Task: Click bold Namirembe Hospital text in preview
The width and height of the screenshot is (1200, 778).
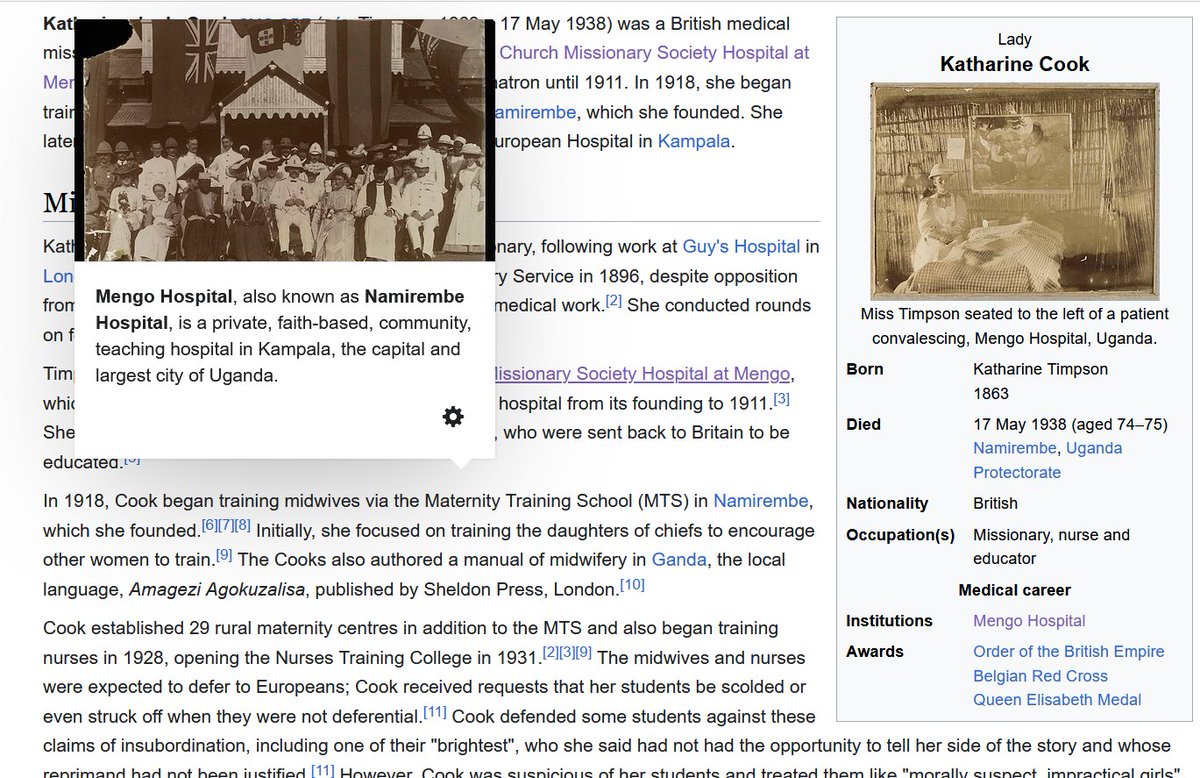Action: point(280,310)
